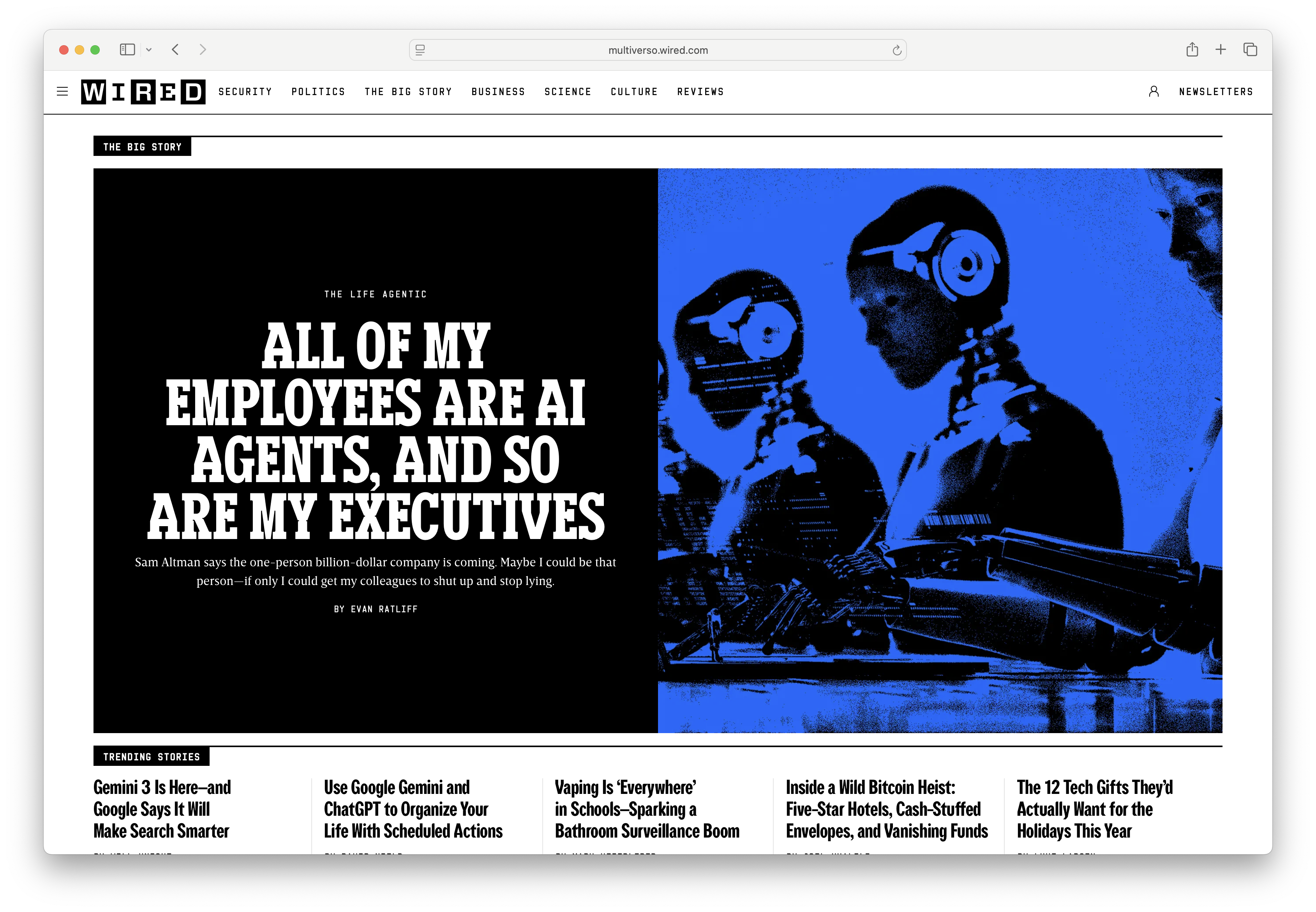Screen dimensions: 1316x912
Task: Open the Gemini 3 trending story
Action: [x=162, y=809]
